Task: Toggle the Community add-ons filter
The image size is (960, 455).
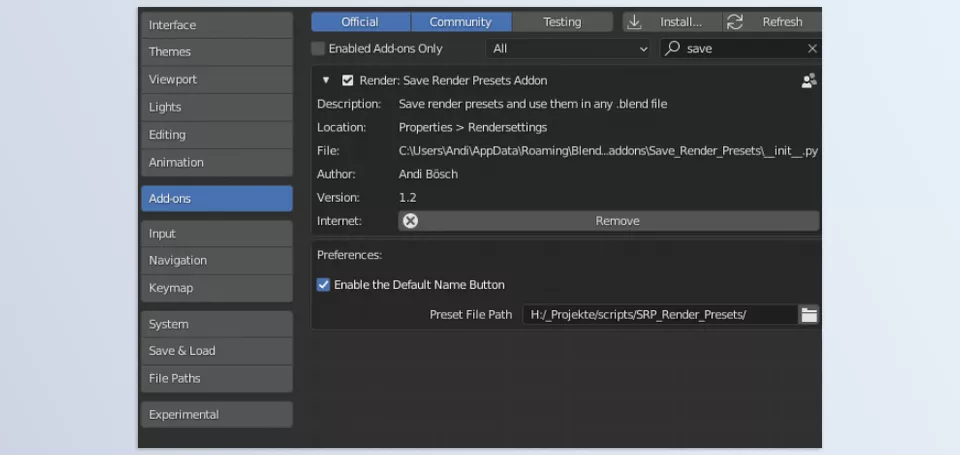Action: click(x=461, y=22)
